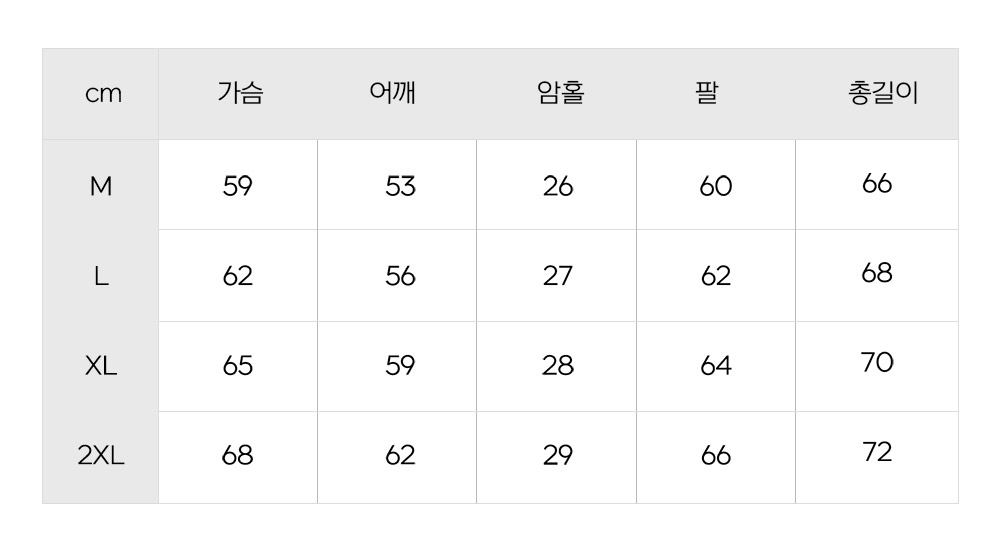Select the 가슴 column header

tap(240, 94)
